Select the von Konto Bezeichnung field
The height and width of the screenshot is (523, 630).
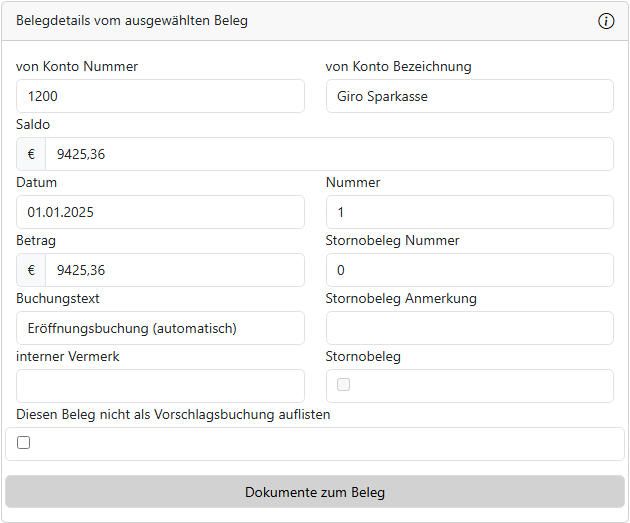coord(469,96)
